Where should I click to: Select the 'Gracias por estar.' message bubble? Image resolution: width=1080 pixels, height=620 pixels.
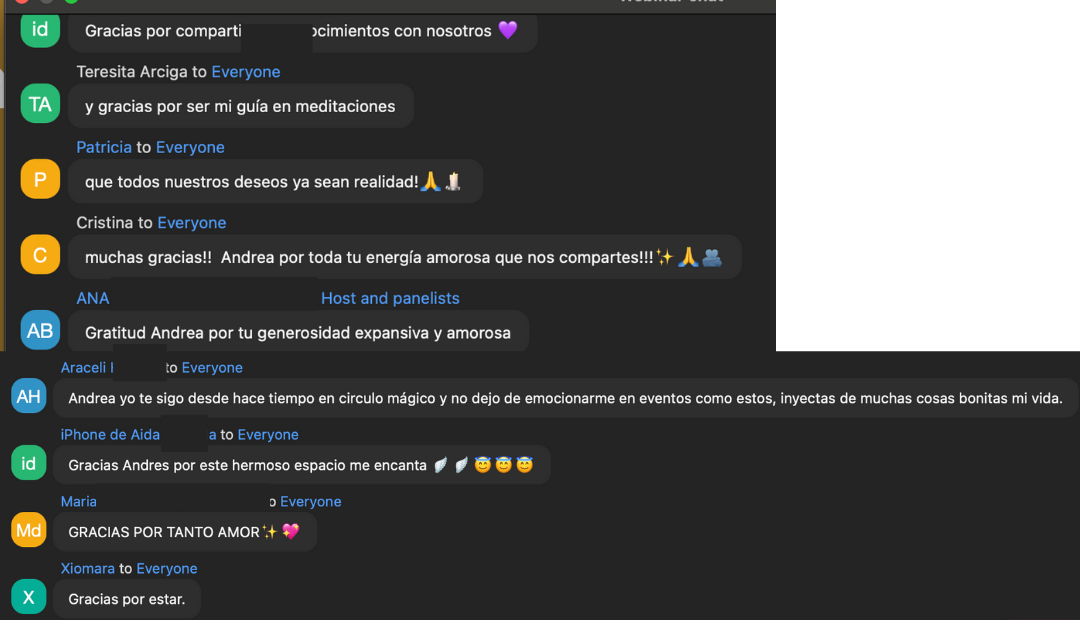pyautogui.click(x=127, y=599)
